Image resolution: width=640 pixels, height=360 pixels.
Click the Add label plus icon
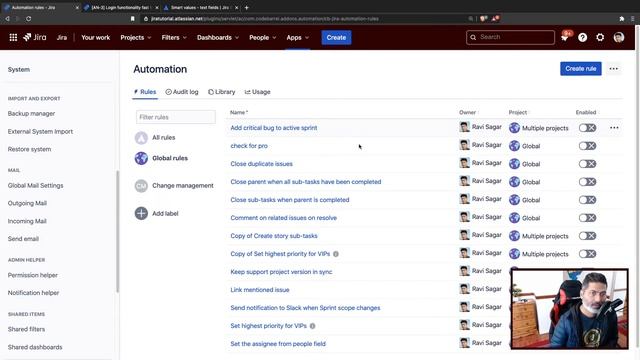click(x=141, y=213)
